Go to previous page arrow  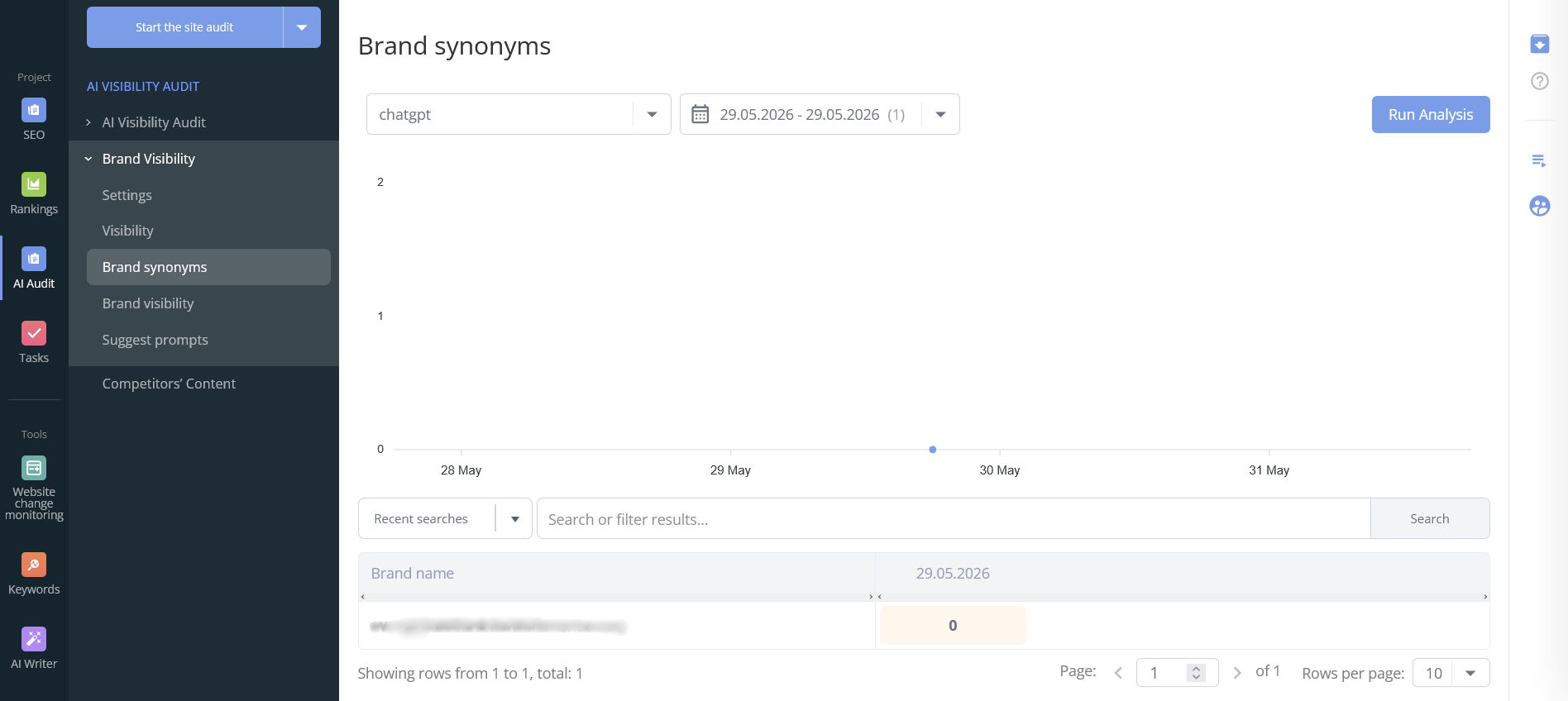tap(1118, 673)
